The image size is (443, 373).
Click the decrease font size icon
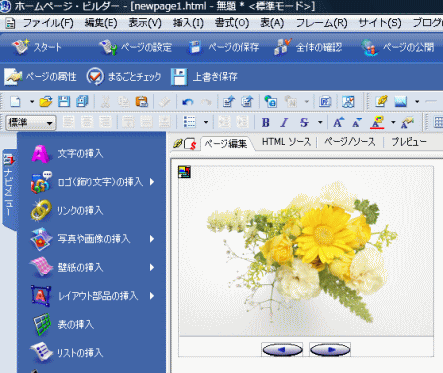tap(357, 123)
